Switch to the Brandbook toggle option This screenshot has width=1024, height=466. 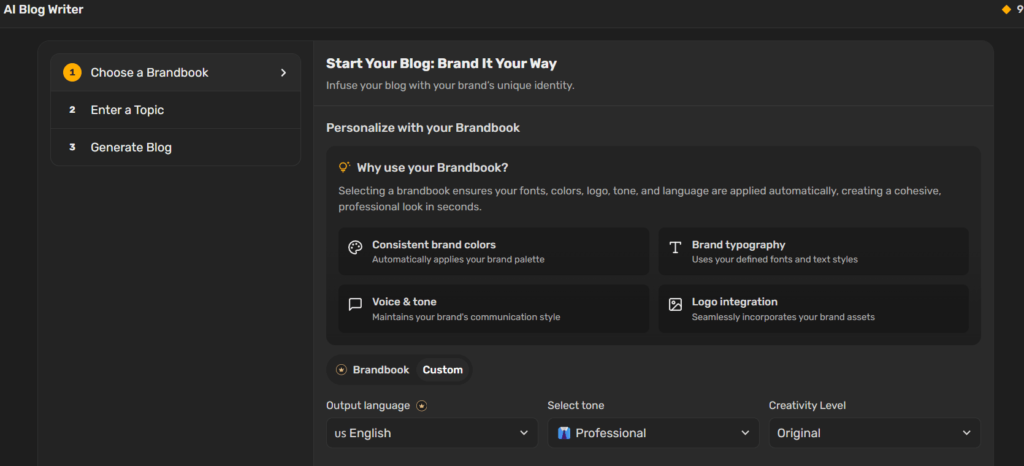(373, 370)
